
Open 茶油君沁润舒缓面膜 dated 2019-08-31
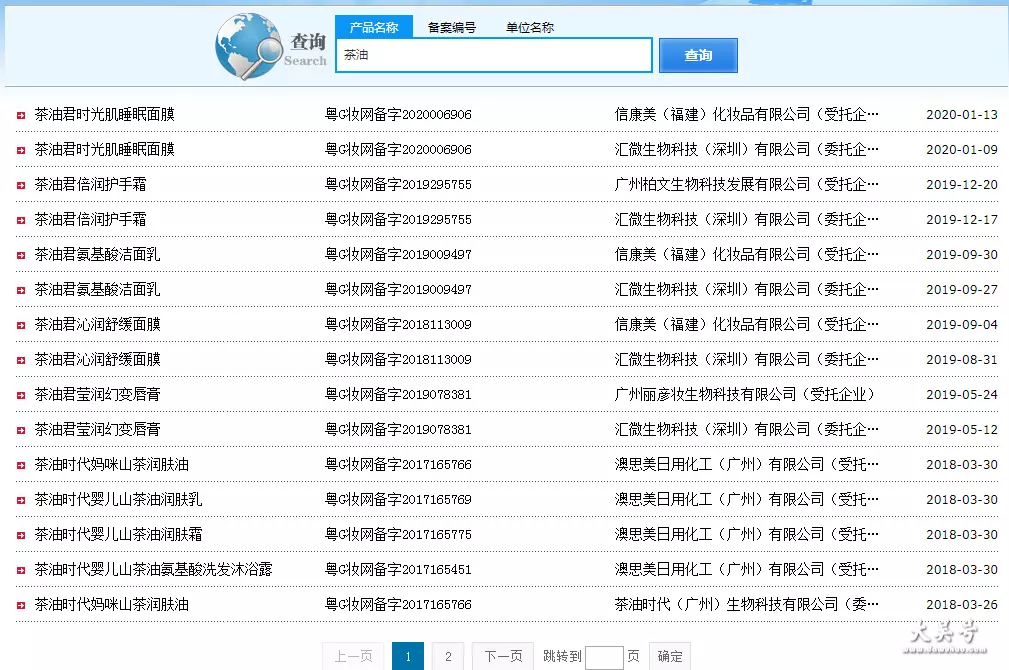point(97,359)
